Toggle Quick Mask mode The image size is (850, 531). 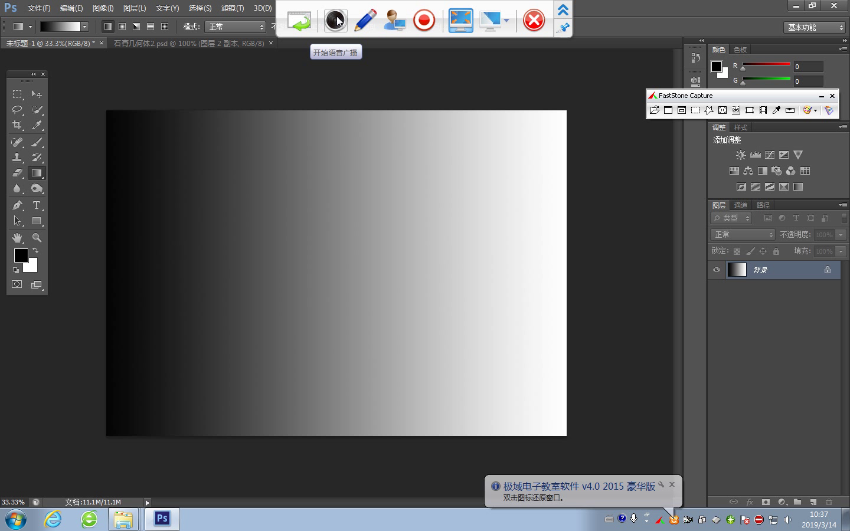click(17, 284)
